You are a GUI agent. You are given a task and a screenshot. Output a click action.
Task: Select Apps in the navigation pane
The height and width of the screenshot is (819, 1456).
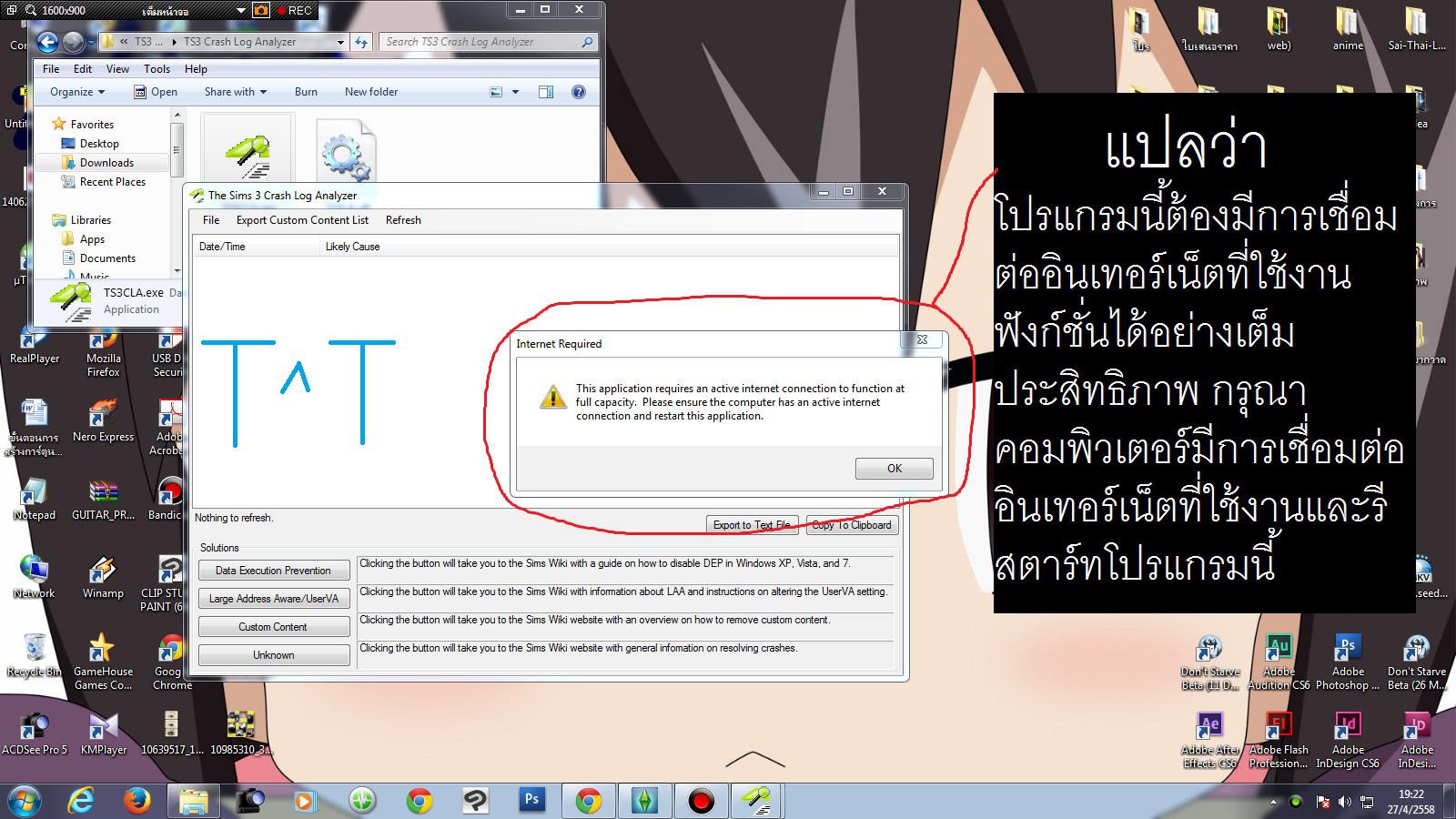click(92, 239)
